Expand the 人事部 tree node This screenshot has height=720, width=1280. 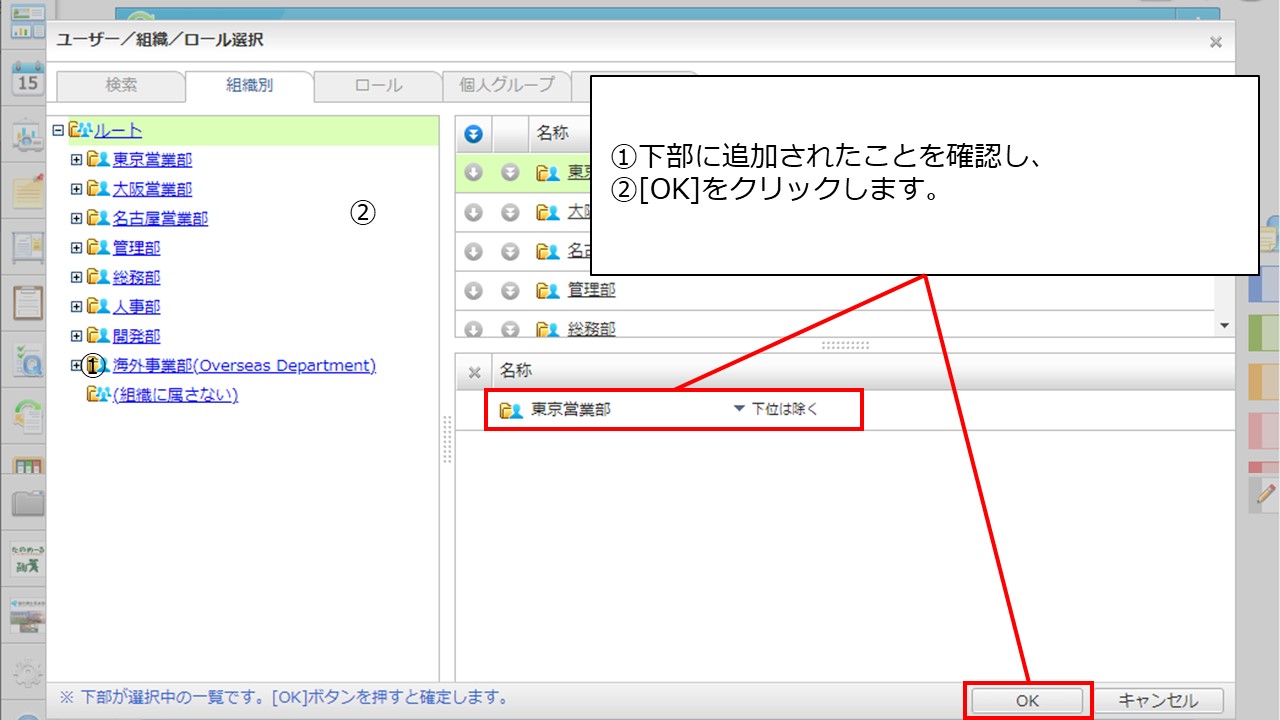[x=77, y=307]
